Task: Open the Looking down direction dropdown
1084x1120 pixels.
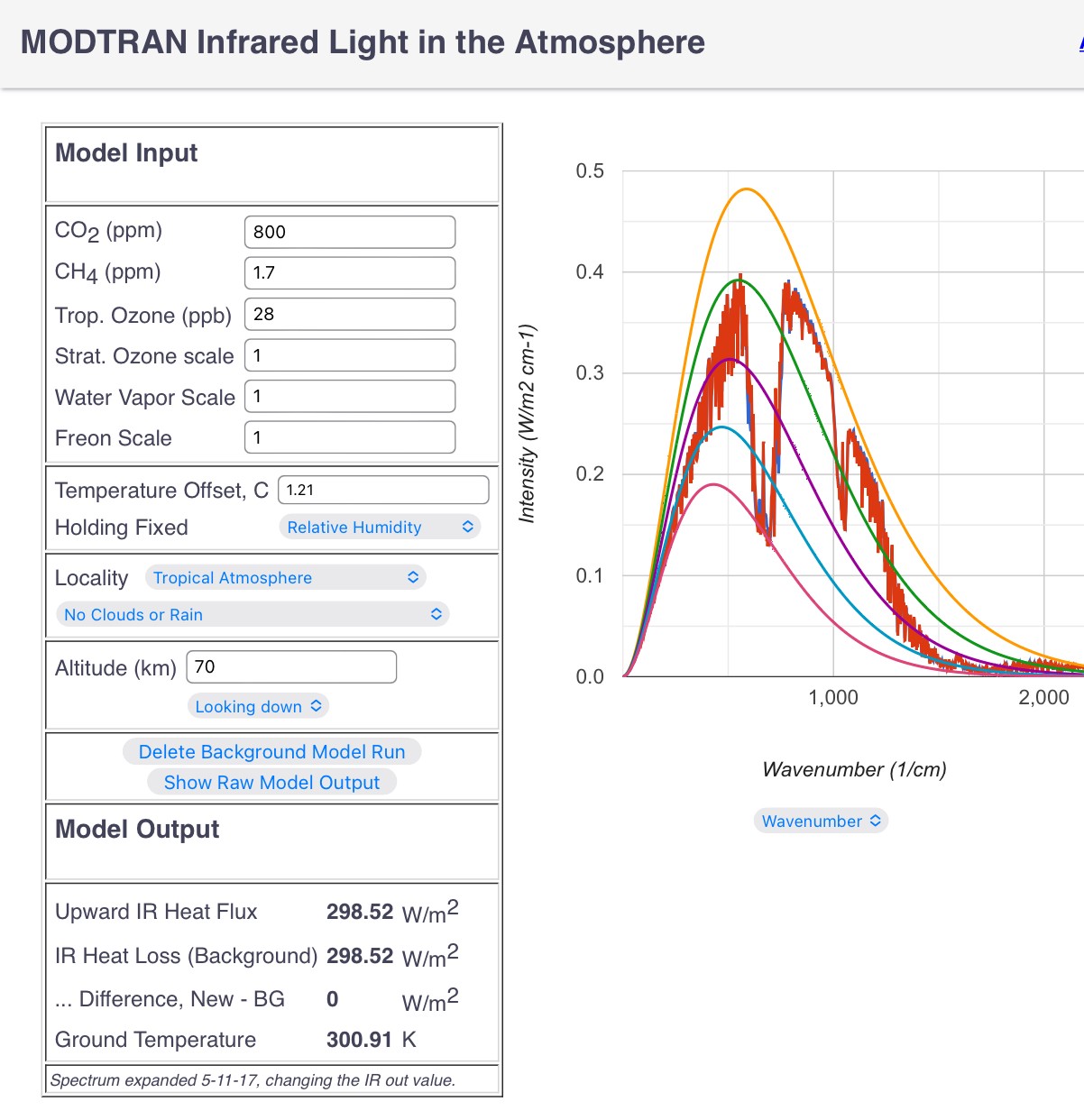Action: click(258, 706)
